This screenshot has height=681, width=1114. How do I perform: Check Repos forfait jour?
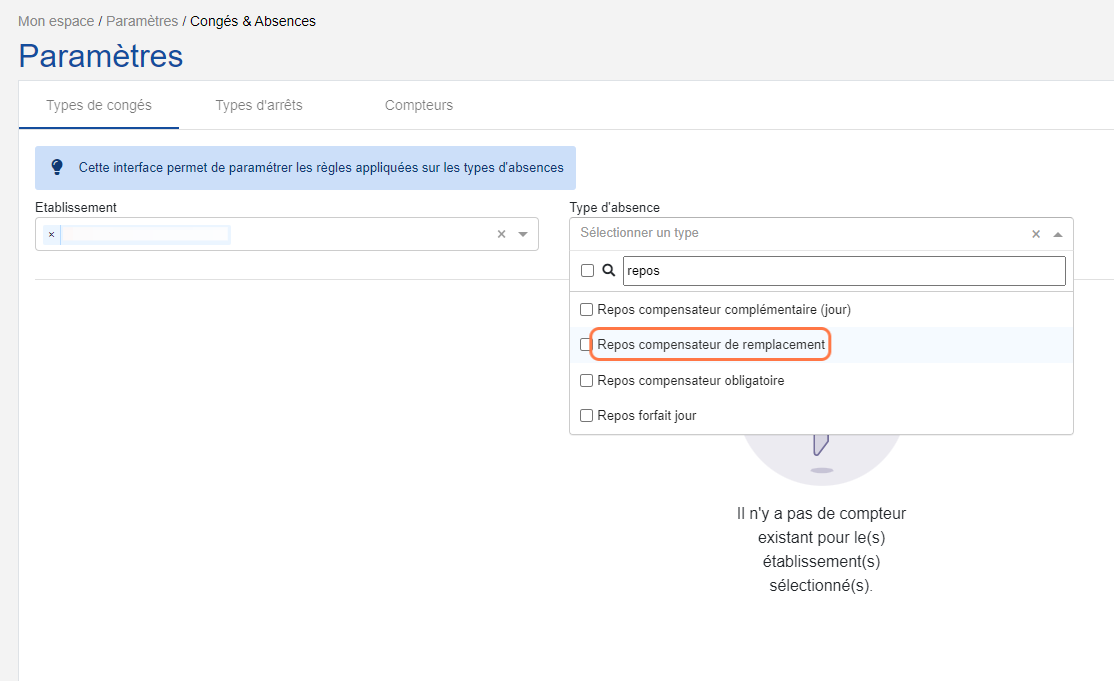click(586, 415)
